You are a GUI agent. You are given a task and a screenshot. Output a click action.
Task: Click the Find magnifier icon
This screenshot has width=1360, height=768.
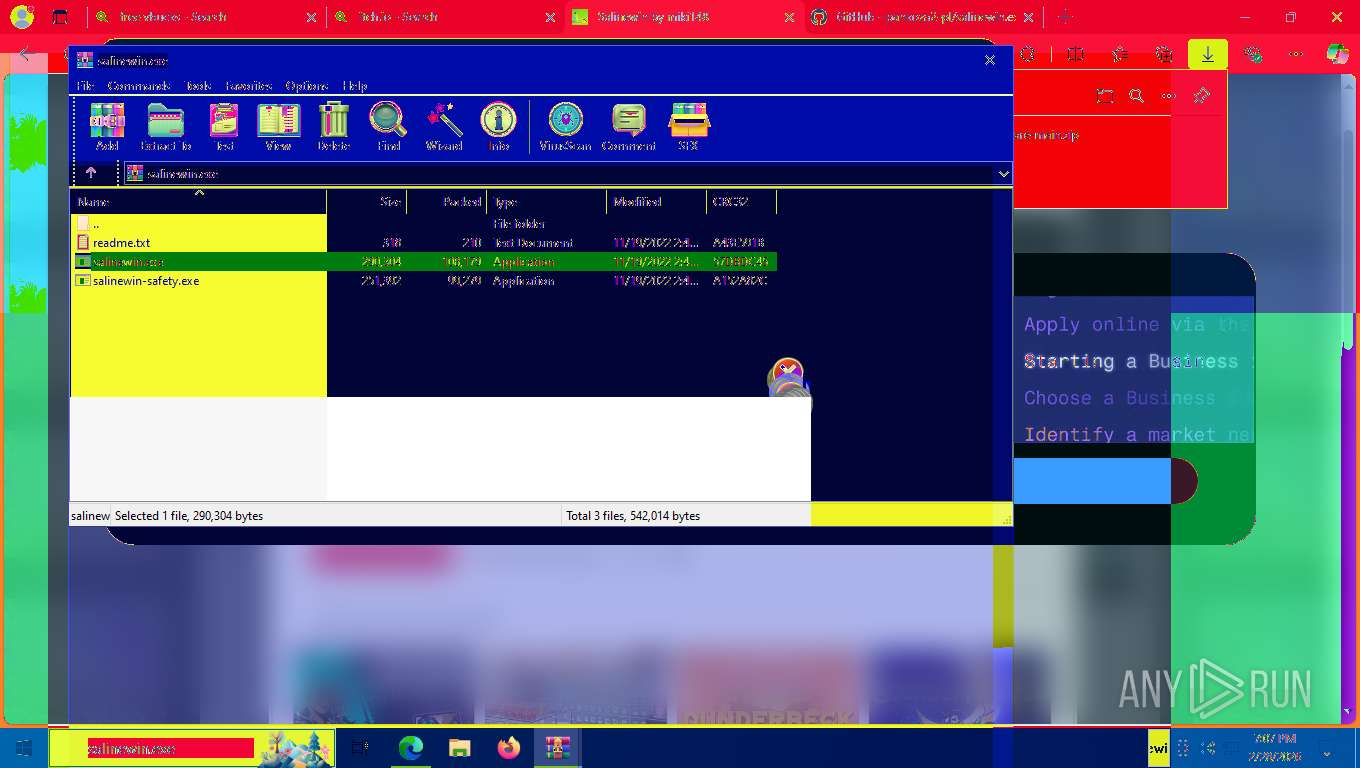click(x=388, y=126)
